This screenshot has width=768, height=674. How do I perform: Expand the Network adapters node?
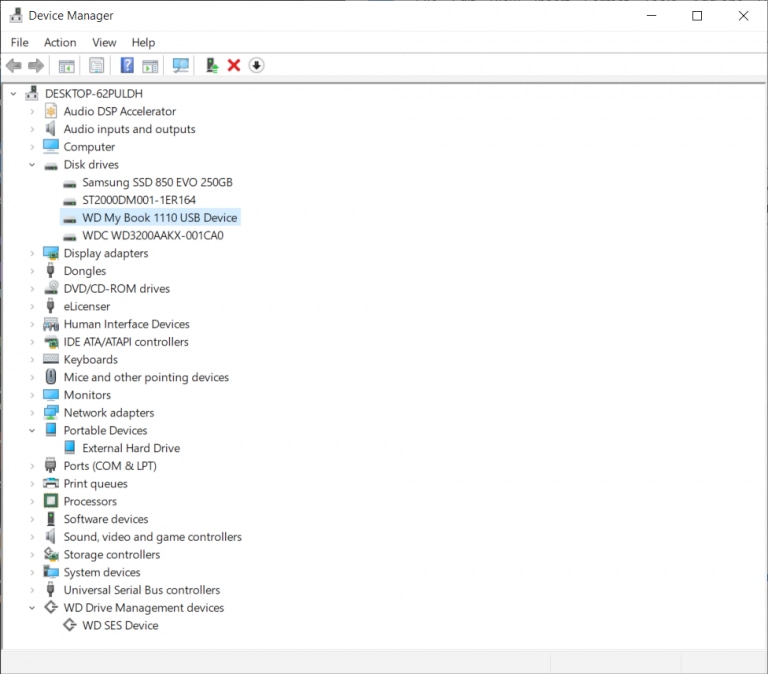[x=32, y=413]
